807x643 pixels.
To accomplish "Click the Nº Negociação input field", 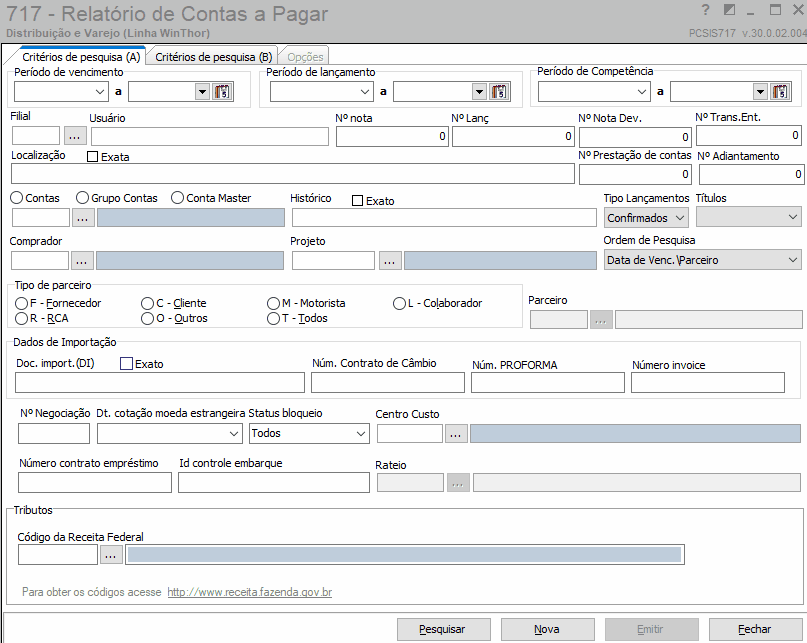I will (x=54, y=433).
